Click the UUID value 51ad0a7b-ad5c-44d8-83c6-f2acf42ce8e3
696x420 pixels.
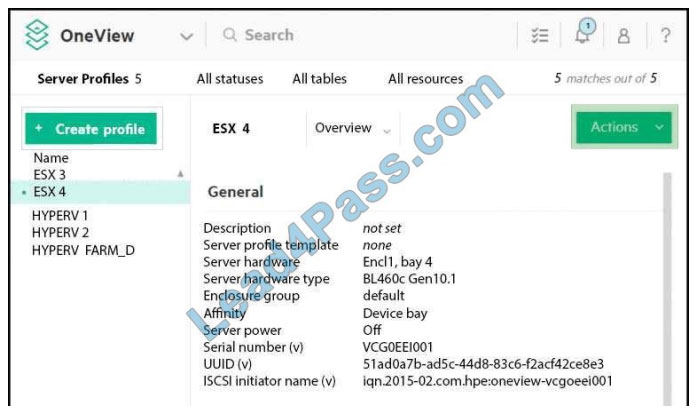[483, 364]
